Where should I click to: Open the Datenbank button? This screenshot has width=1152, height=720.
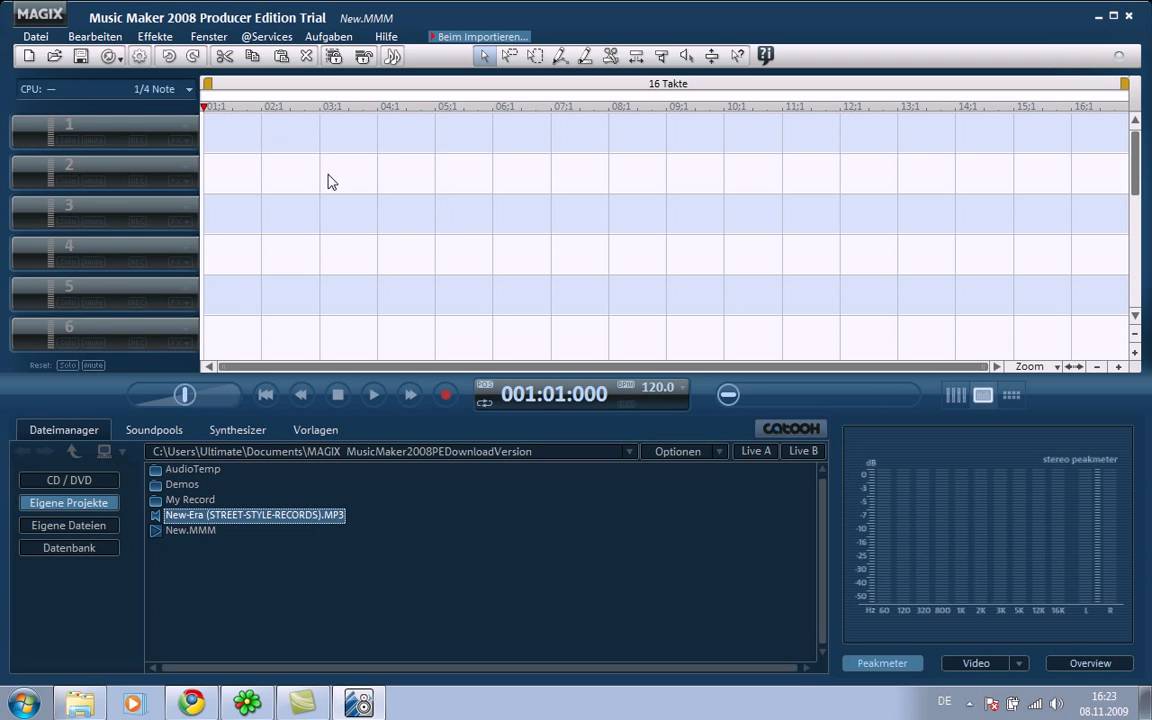pyautogui.click(x=69, y=548)
